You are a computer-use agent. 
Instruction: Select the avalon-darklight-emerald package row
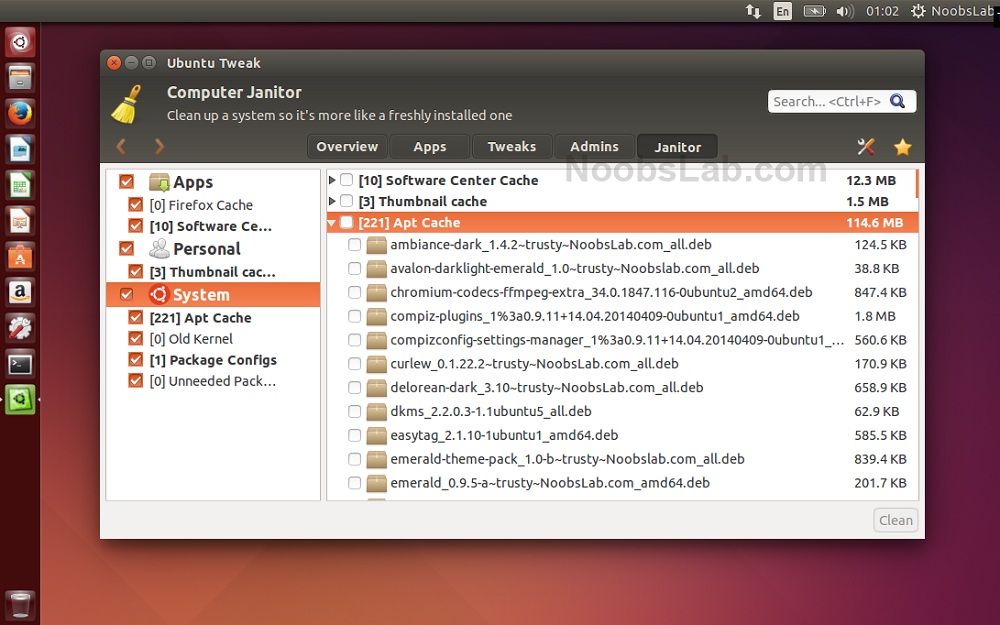point(622,268)
